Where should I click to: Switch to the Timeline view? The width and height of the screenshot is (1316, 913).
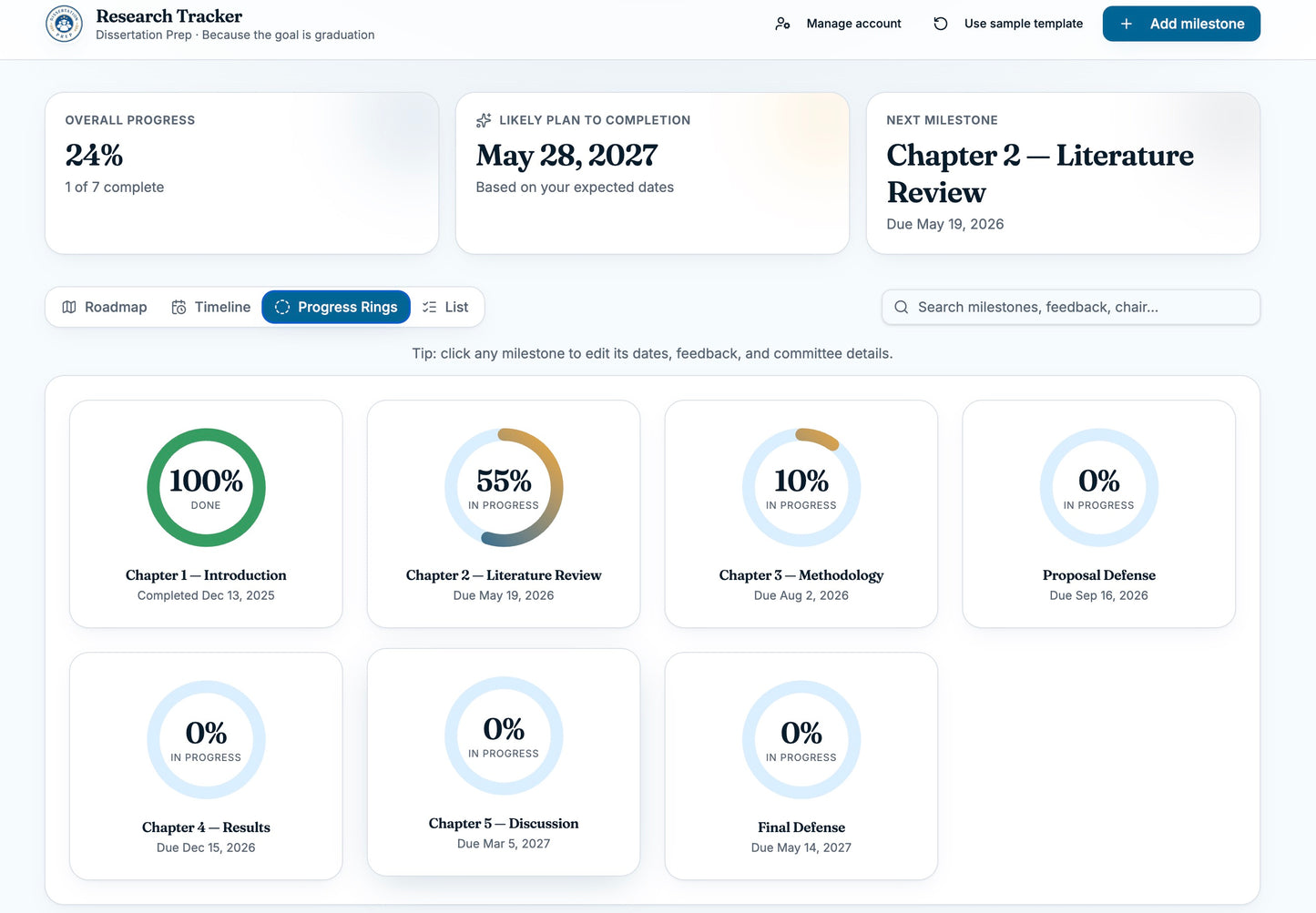[210, 308]
